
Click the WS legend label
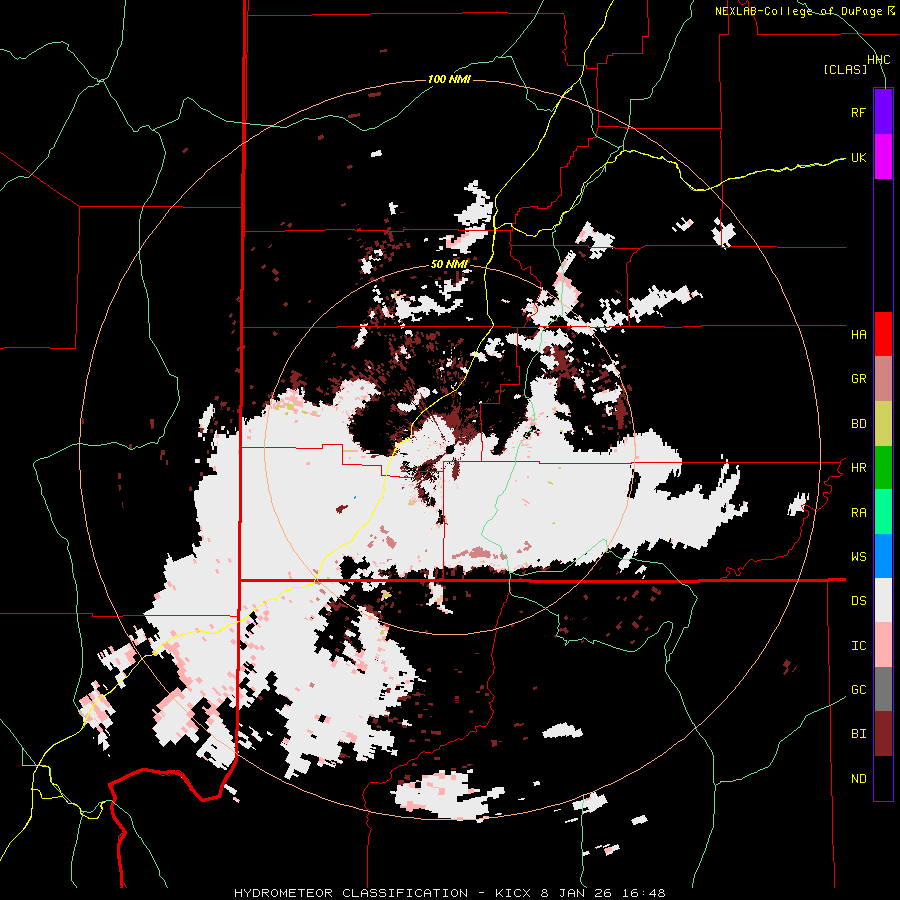coord(858,556)
